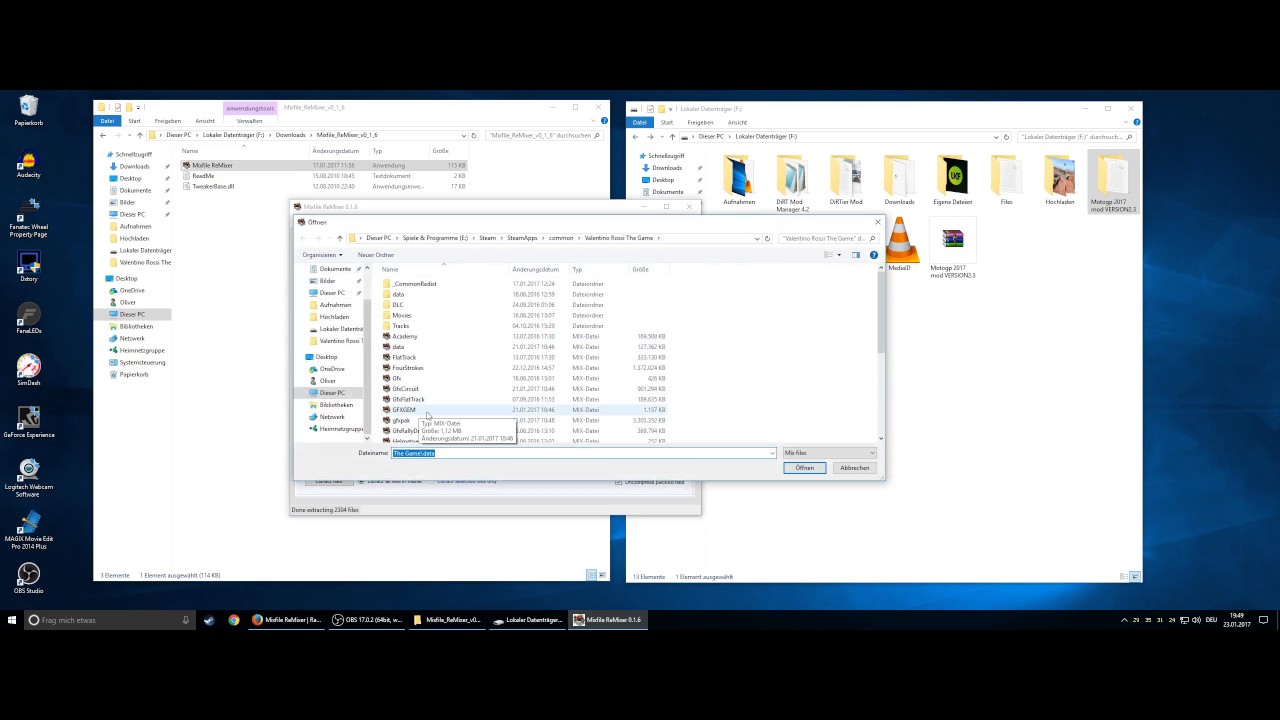Open the view options dropdown in Öffnen dialog

[839, 255]
